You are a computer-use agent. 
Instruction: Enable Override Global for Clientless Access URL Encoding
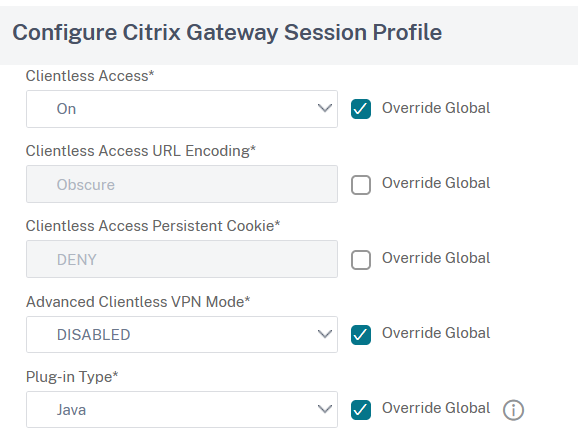click(361, 184)
